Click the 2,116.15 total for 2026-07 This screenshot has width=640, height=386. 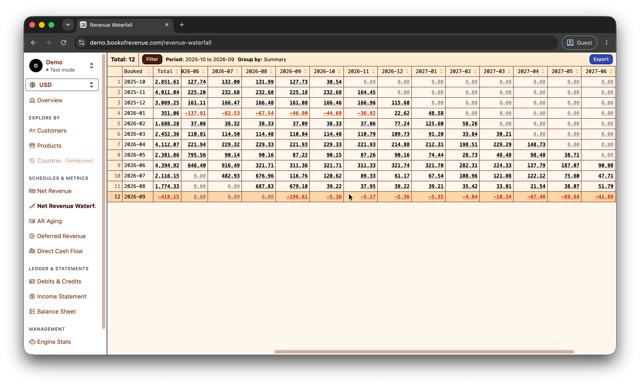pos(167,176)
